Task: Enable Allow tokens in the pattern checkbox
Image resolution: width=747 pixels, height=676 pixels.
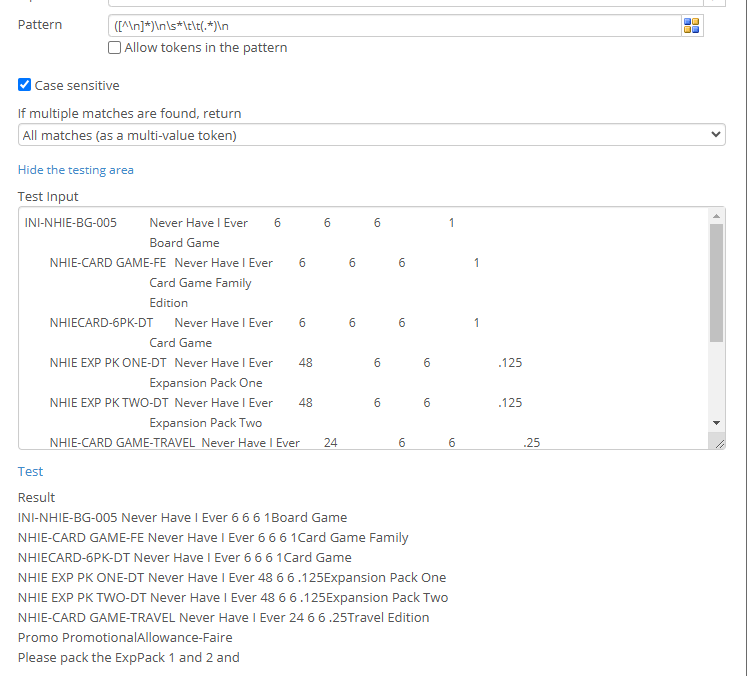Action: (x=114, y=48)
